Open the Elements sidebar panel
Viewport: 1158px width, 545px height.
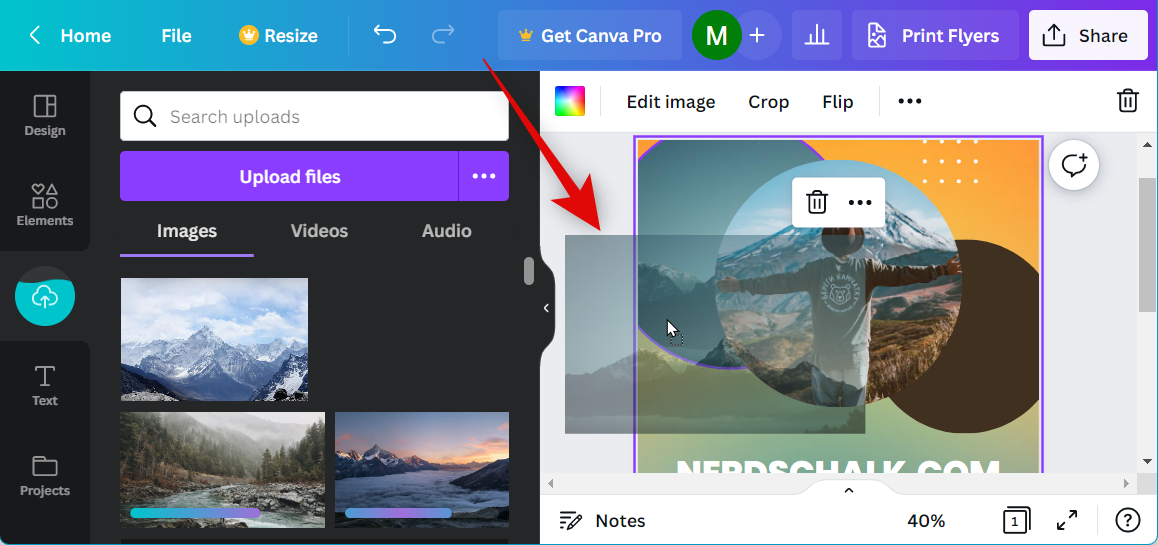[x=45, y=205]
